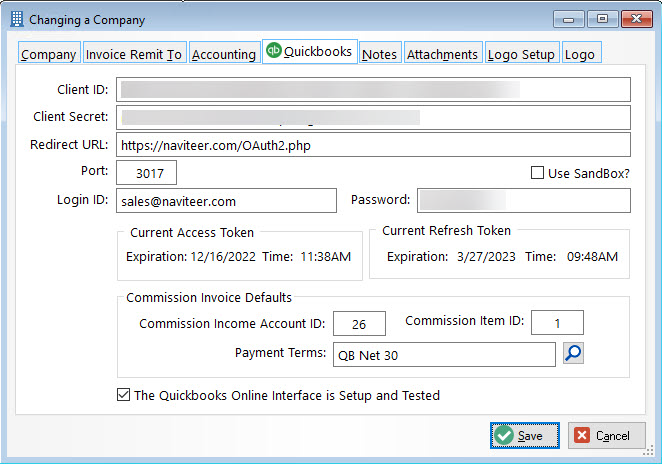The height and width of the screenshot is (464, 662).
Task: Click the refresh token time 09:48AM
Action: 592,256
